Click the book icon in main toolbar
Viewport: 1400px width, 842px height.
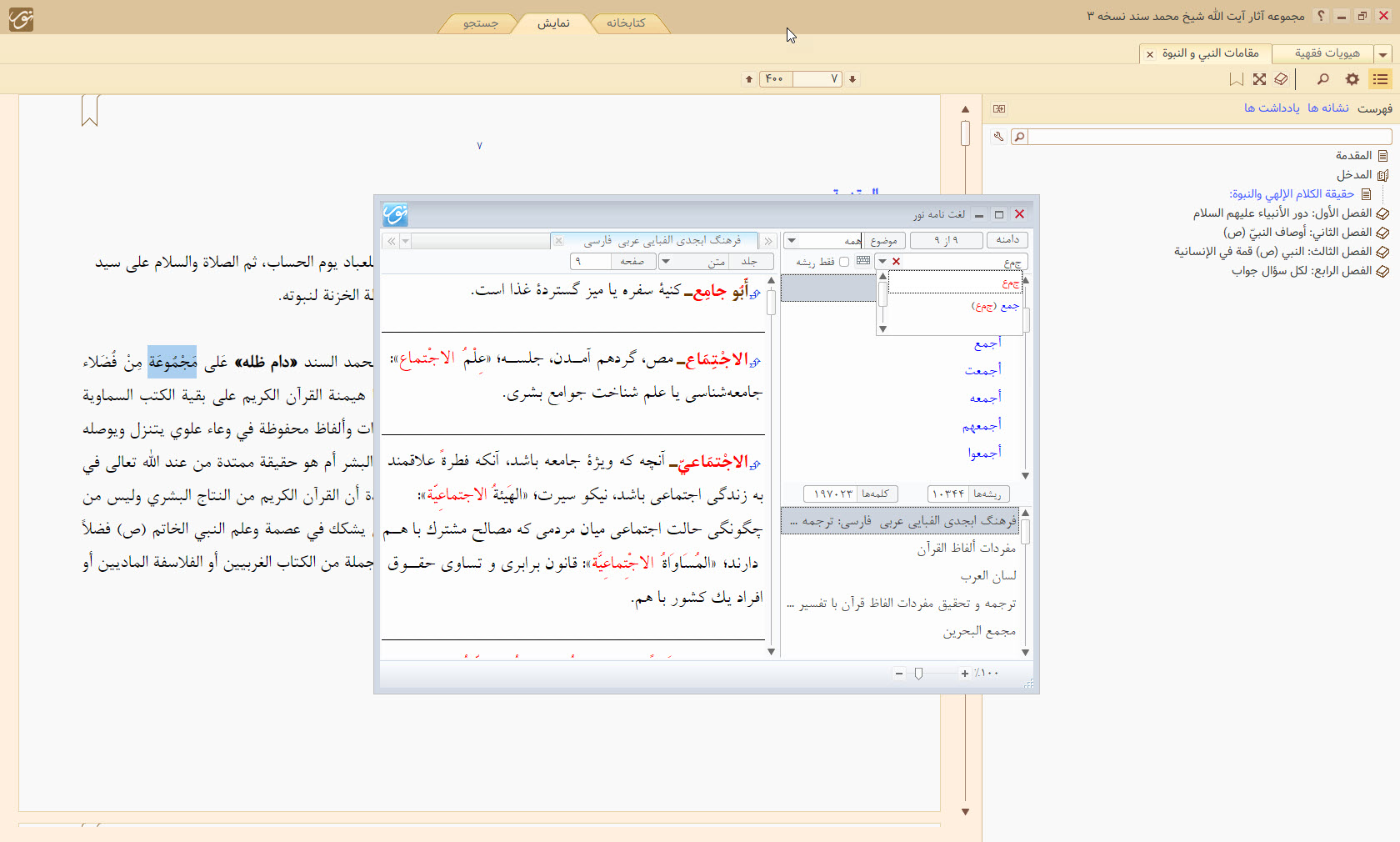click(x=1282, y=79)
